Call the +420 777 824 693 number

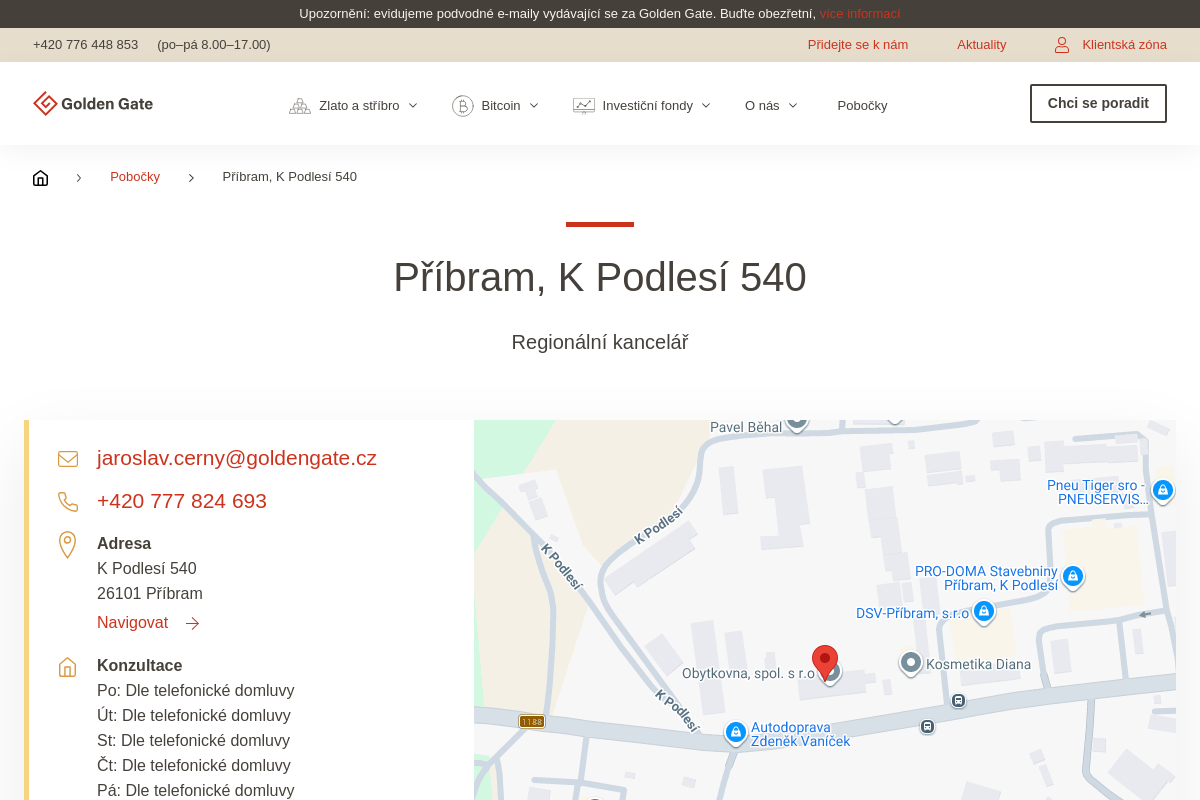(182, 501)
